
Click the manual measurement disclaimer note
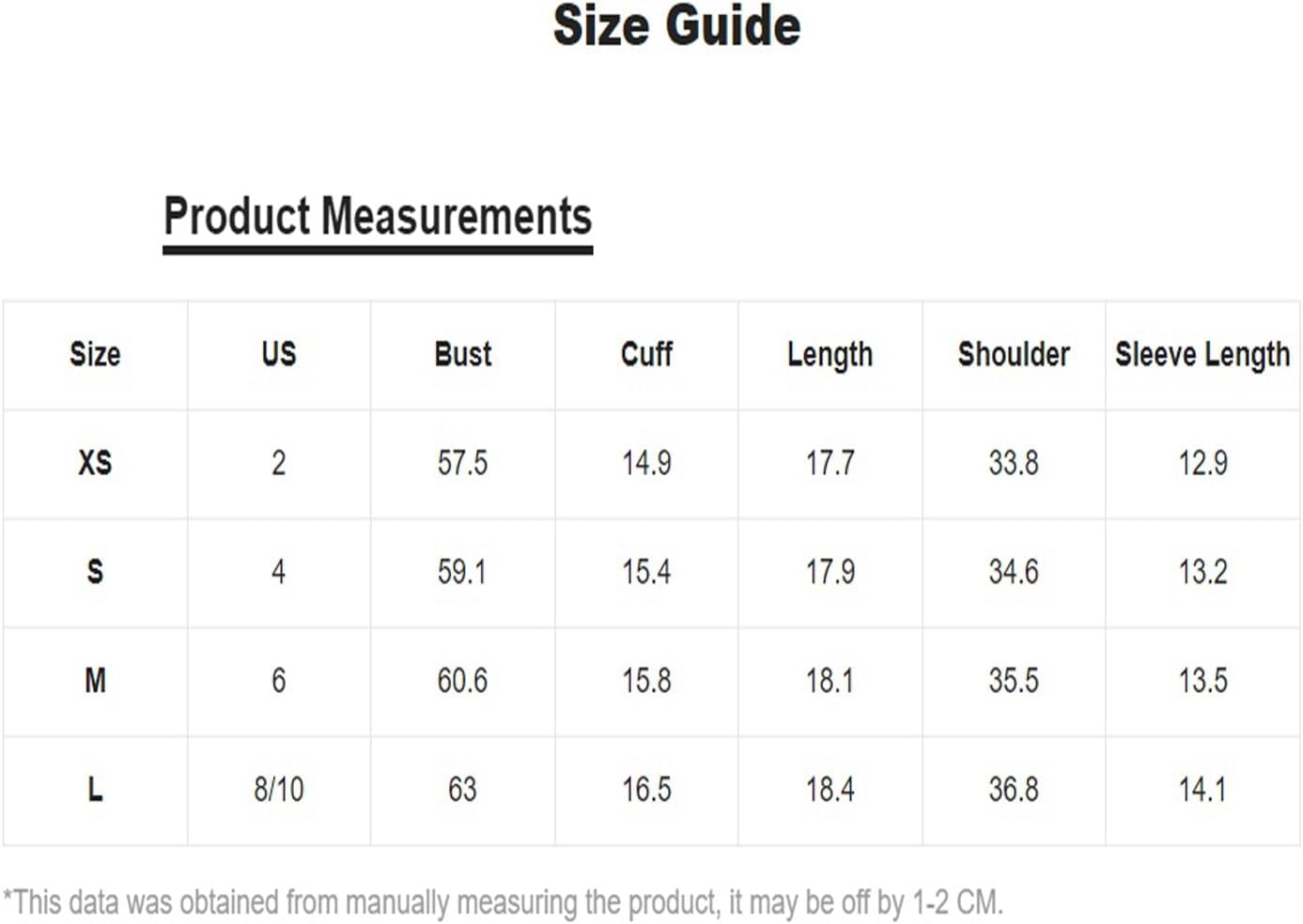504,903
